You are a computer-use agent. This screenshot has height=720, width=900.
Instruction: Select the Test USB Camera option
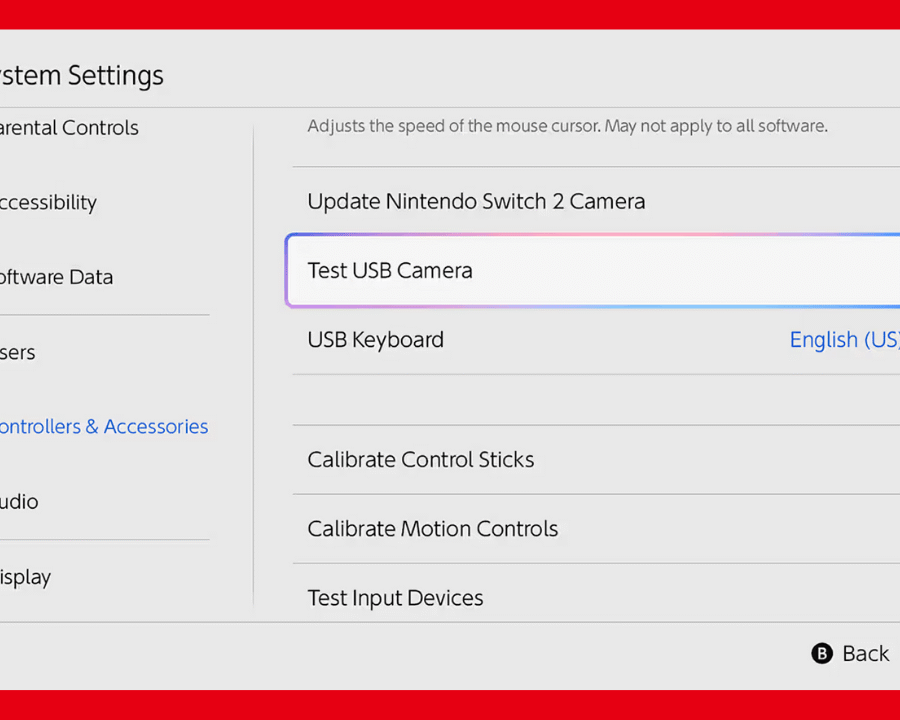tap(593, 270)
